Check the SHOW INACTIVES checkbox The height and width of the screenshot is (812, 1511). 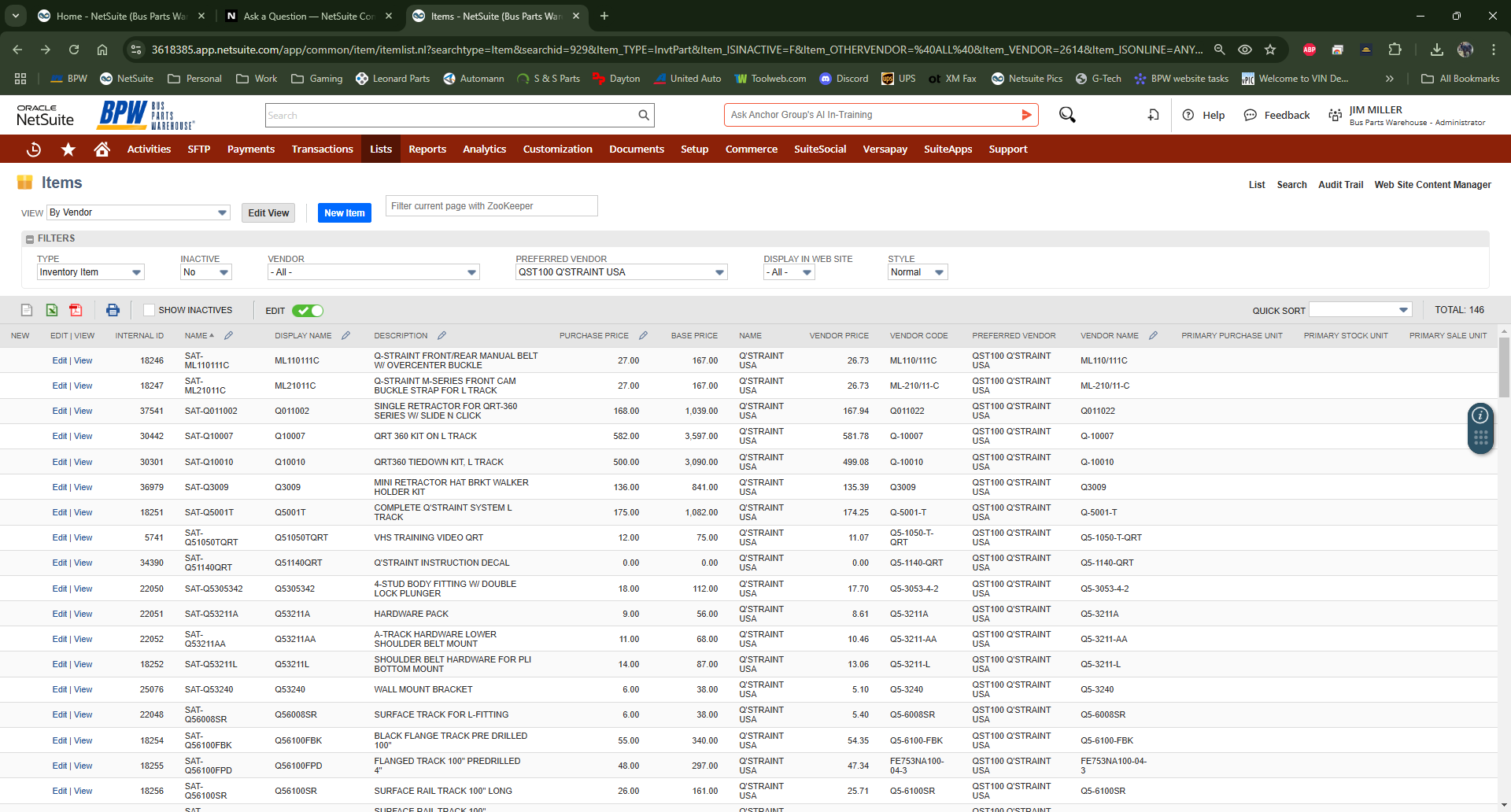(x=148, y=310)
